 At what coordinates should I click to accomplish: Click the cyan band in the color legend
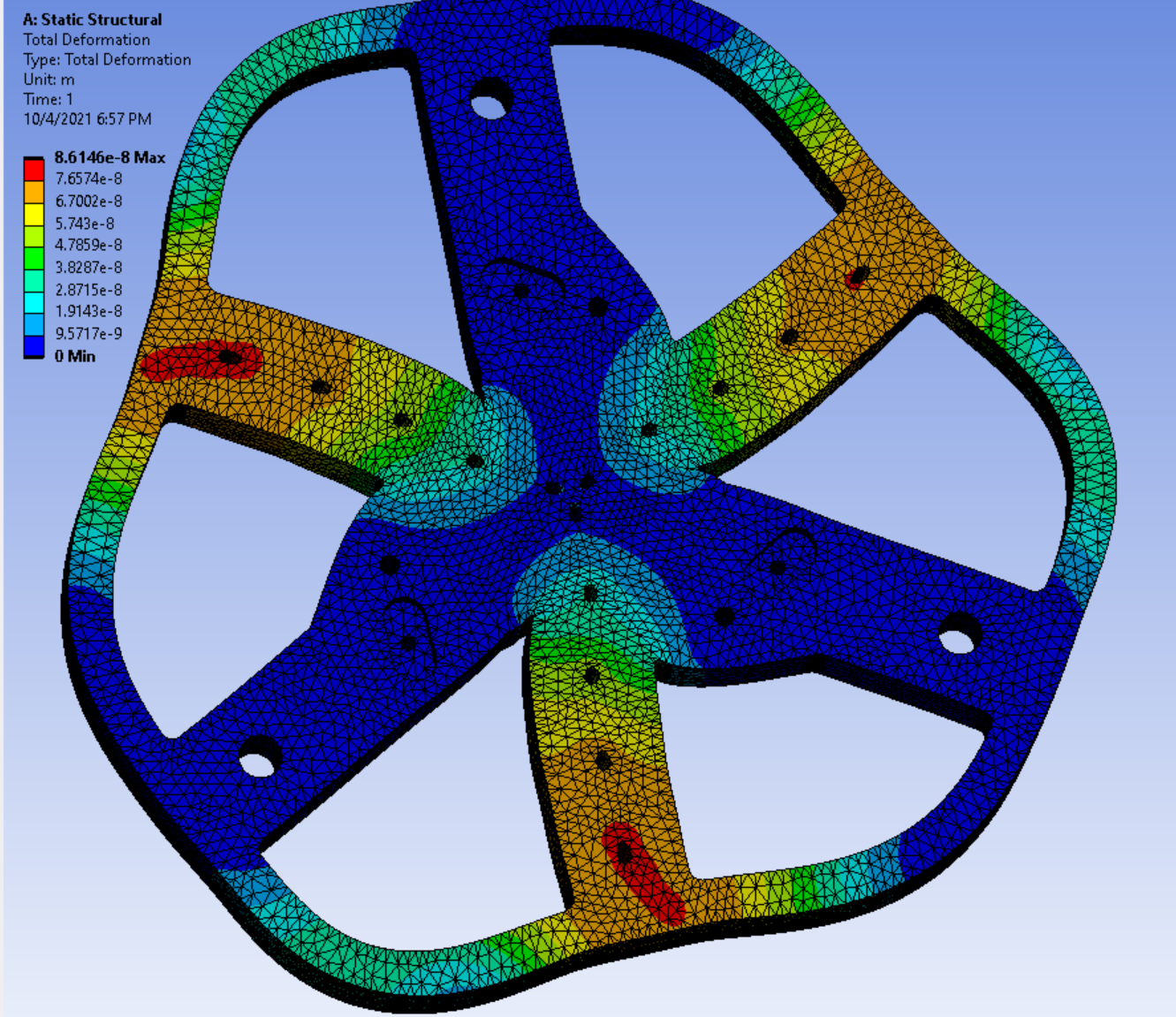coord(34,302)
